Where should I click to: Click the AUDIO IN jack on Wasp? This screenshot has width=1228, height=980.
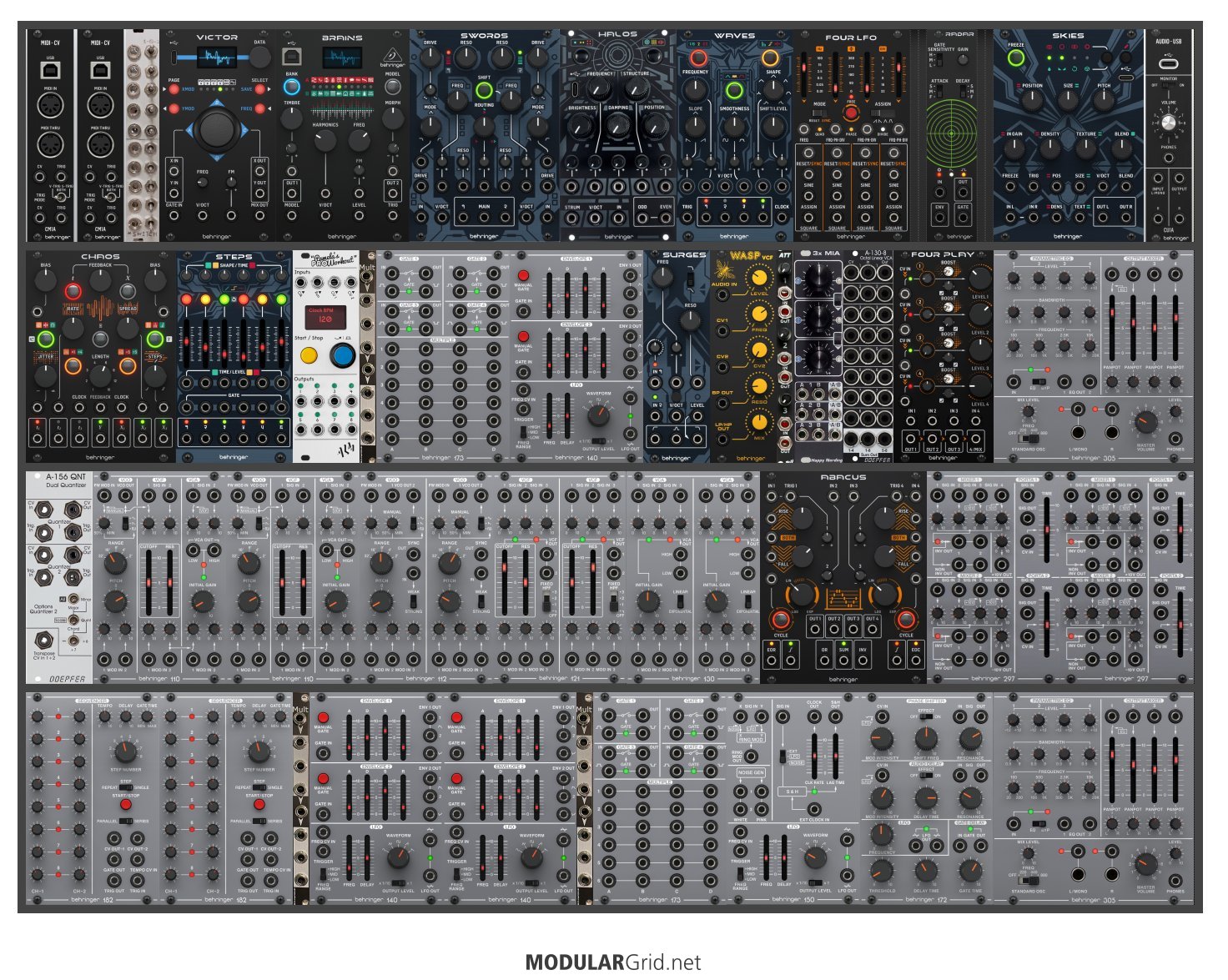tap(722, 296)
